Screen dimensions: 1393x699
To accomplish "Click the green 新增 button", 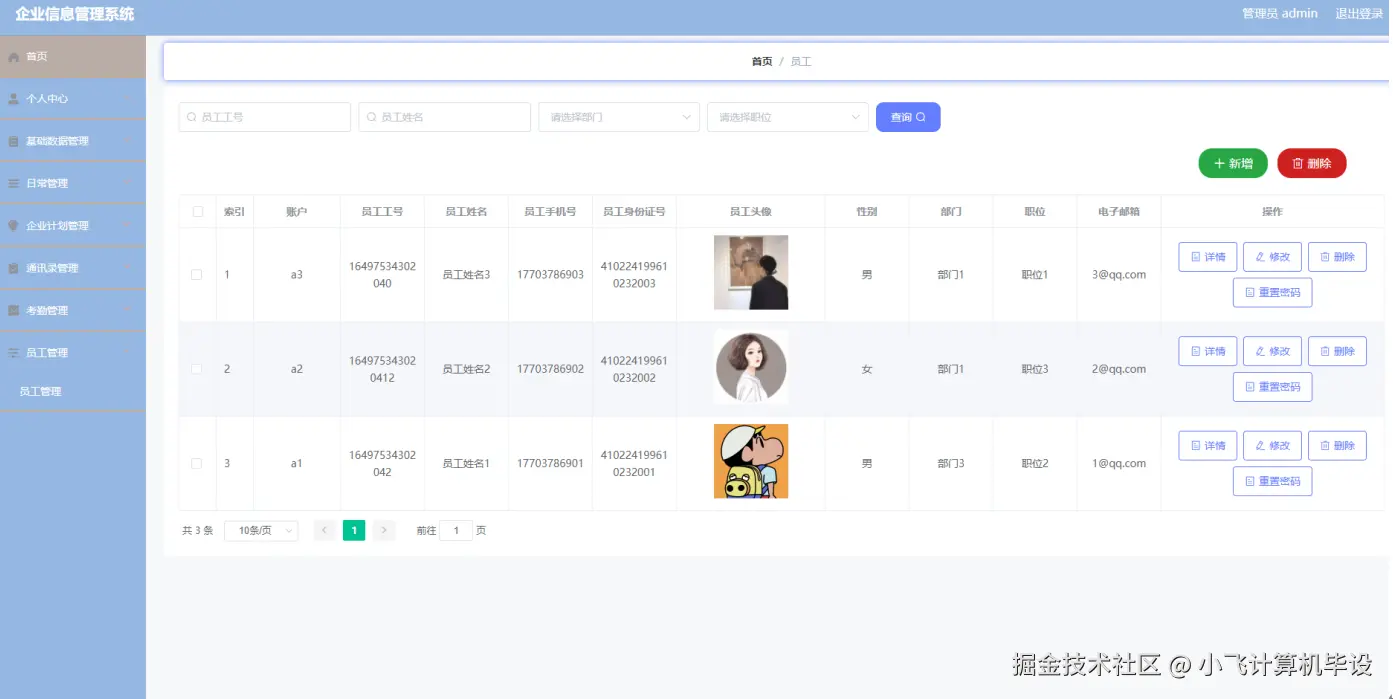I will [x=1232, y=163].
